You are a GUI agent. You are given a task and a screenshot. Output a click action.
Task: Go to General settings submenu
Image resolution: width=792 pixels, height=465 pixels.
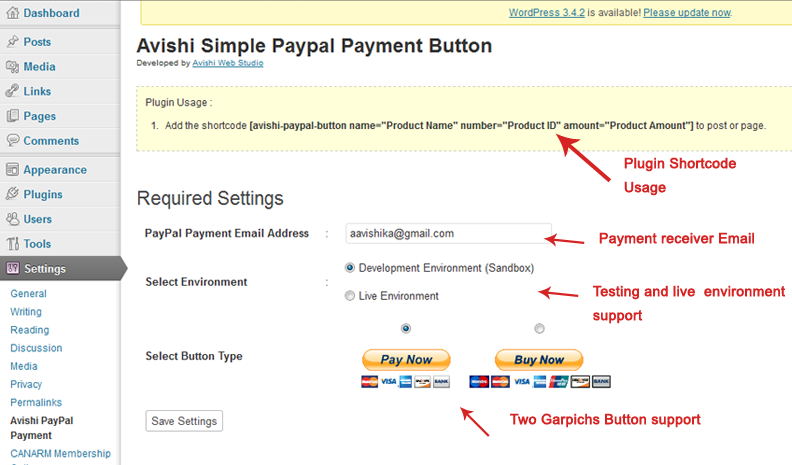28,293
